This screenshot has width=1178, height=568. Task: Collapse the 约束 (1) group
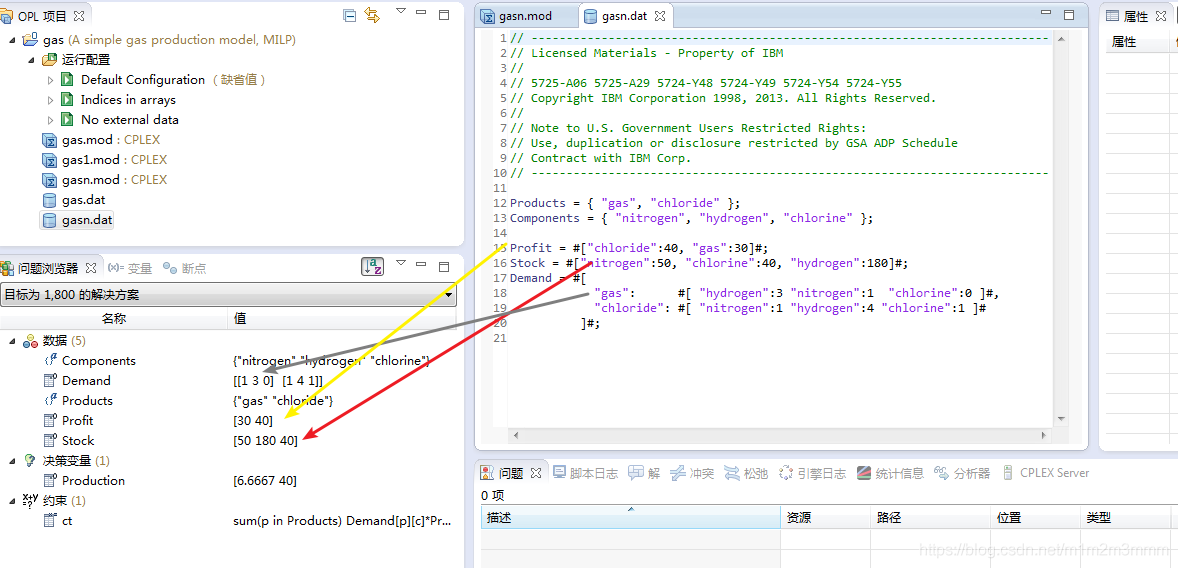[12, 500]
